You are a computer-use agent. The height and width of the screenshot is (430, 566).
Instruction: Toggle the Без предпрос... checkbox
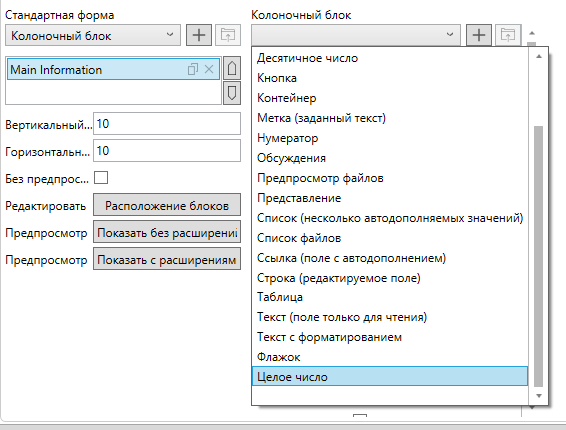click(101, 178)
